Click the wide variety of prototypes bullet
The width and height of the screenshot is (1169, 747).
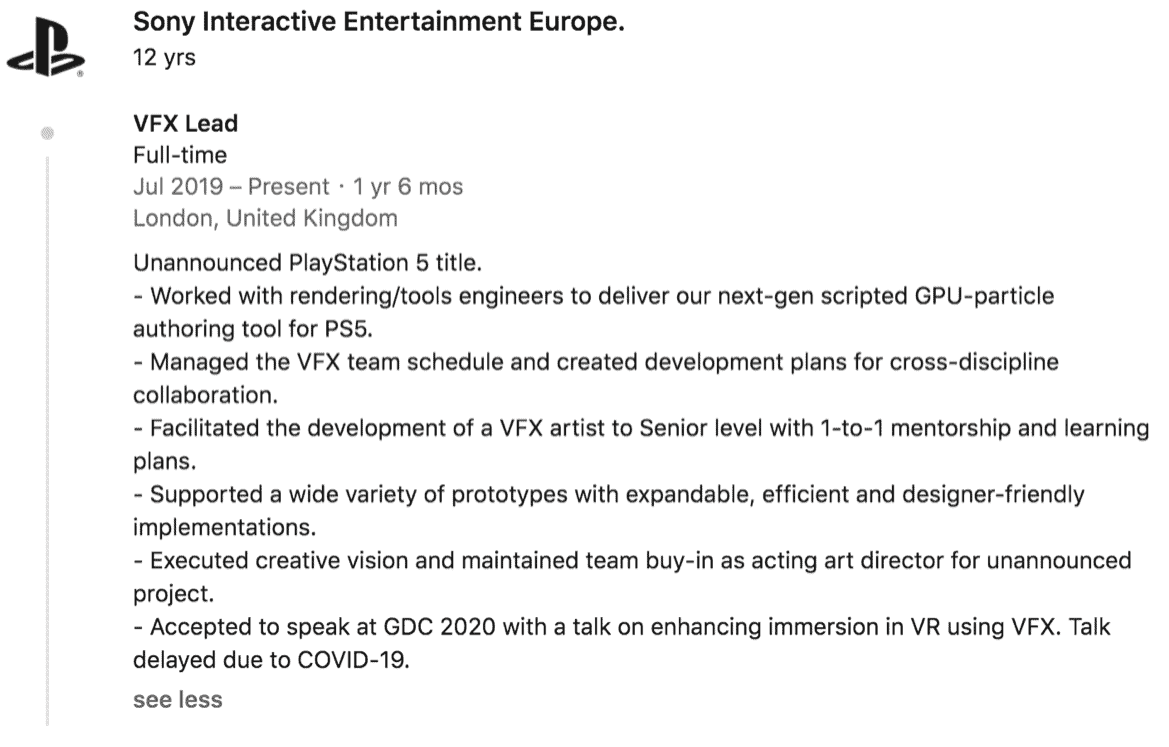coord(608,511)
